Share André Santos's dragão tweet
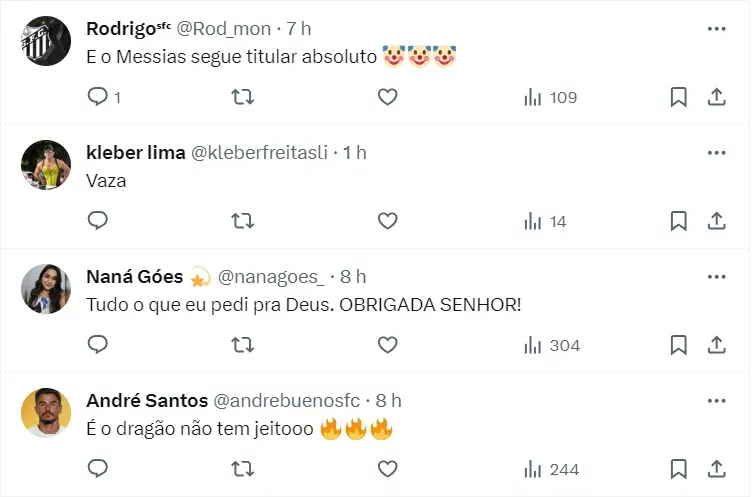755x497 pixels. [x=716, y=469]
